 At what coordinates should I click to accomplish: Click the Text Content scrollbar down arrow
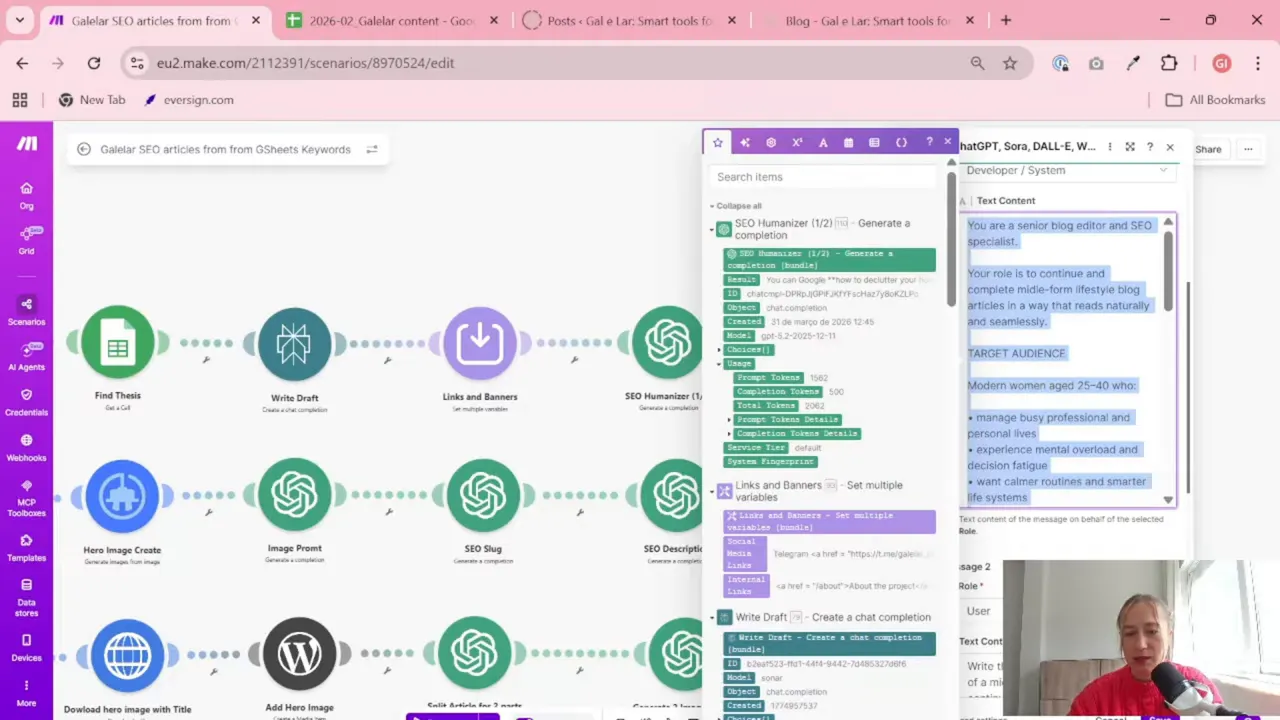1168,499
